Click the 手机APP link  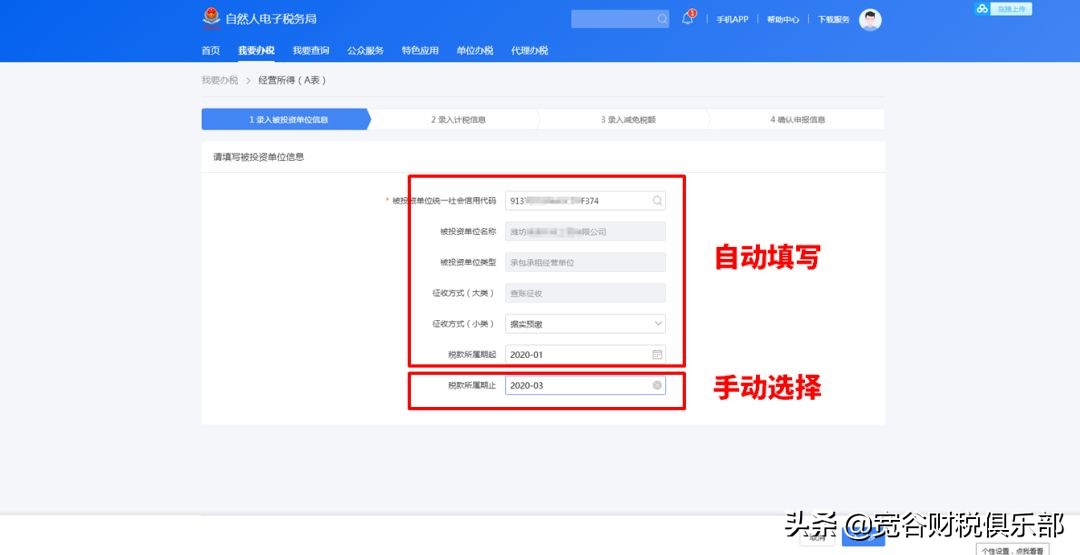click(x=732, y=19)
